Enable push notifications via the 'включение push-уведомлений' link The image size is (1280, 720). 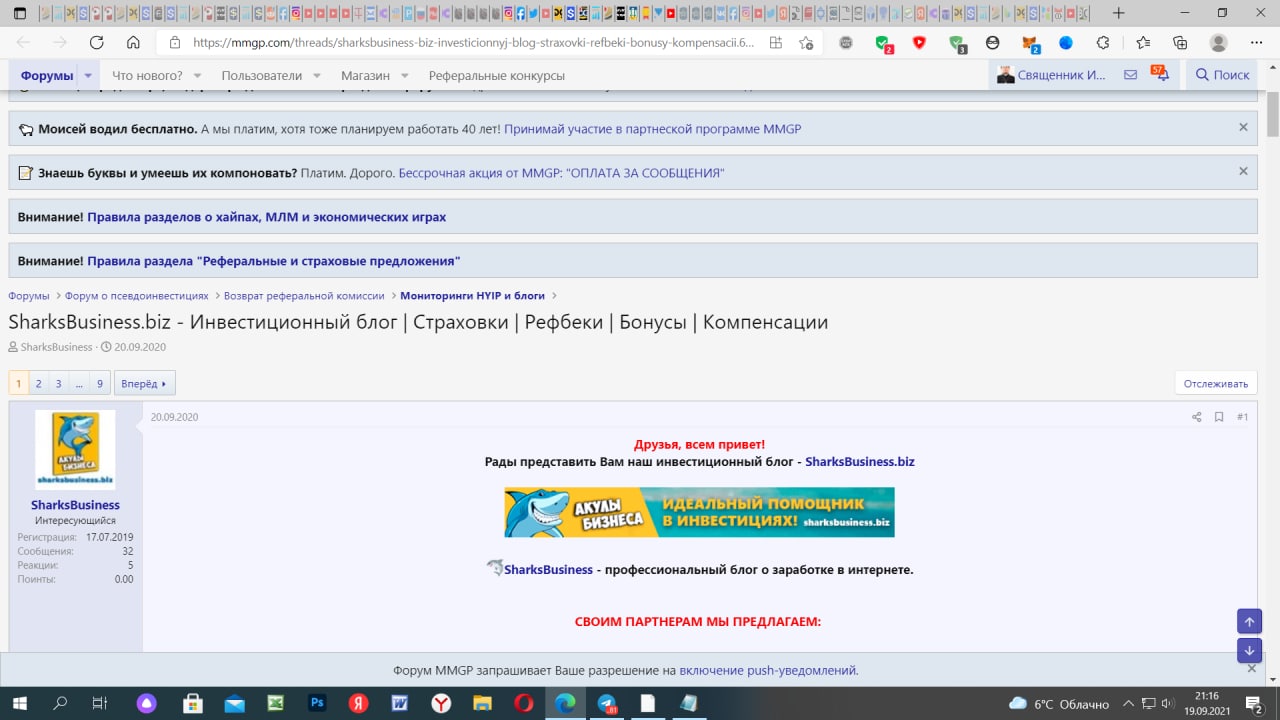click(x=767, y=670)
